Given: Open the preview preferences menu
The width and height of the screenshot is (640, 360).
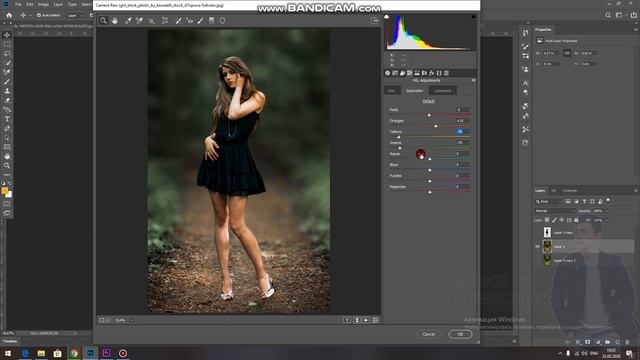Looking at the screenshot, I should click(376, 320).
